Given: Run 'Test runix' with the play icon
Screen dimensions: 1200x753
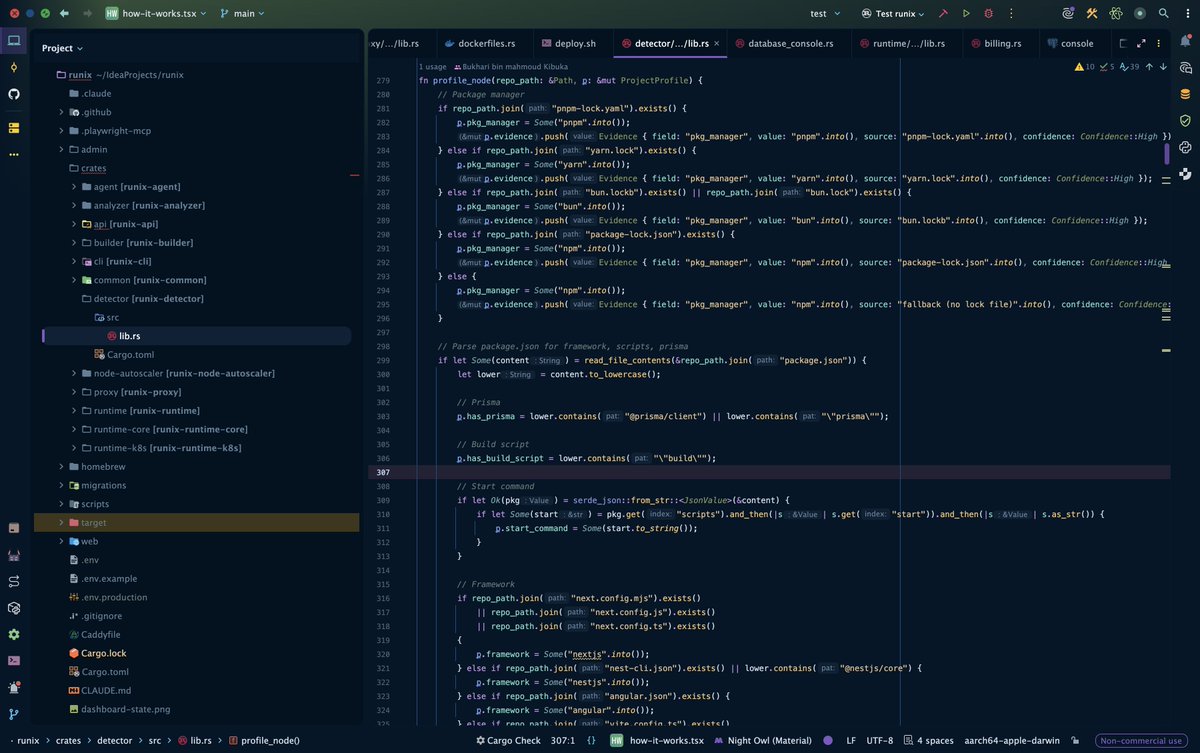Looking at the screenshot, I should [966, 14].
